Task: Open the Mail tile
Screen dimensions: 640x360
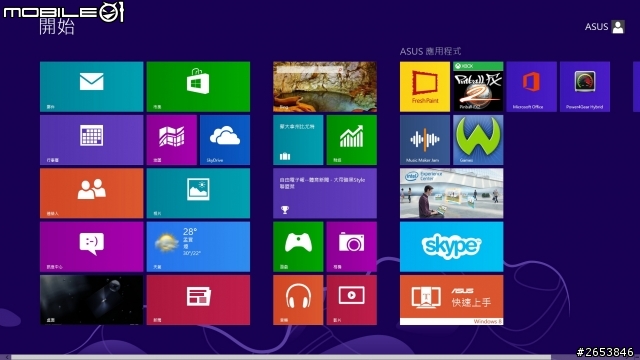Action: tap(91, 87)
